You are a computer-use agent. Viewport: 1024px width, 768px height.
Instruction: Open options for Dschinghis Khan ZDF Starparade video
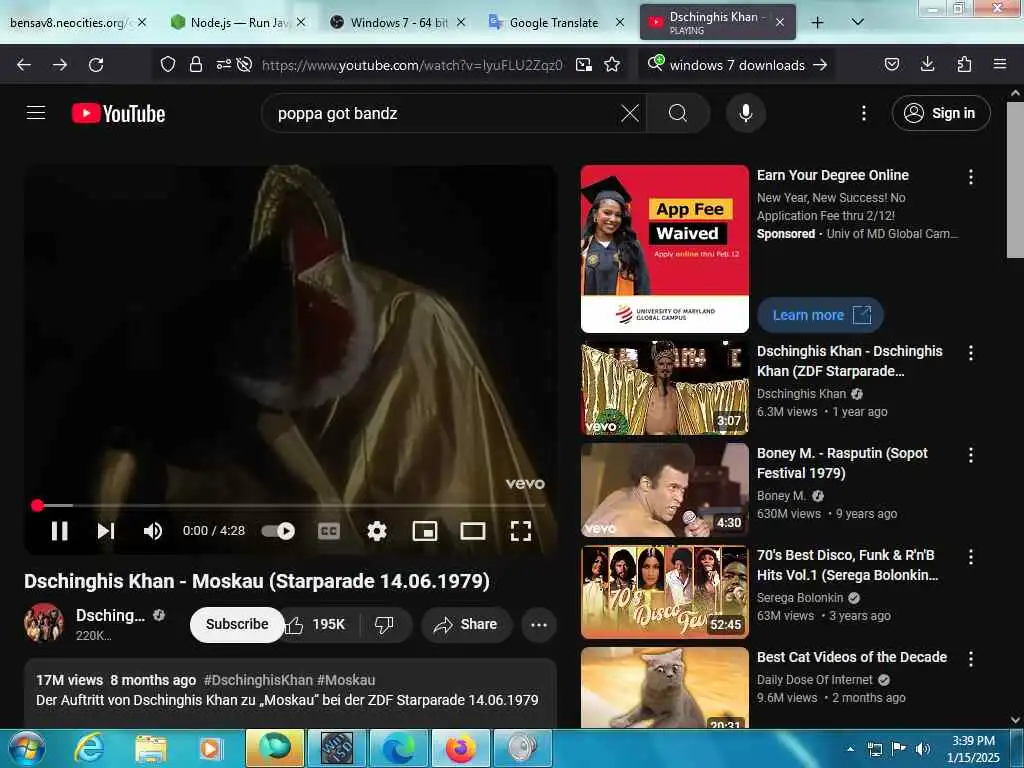(x=970, y=353)
